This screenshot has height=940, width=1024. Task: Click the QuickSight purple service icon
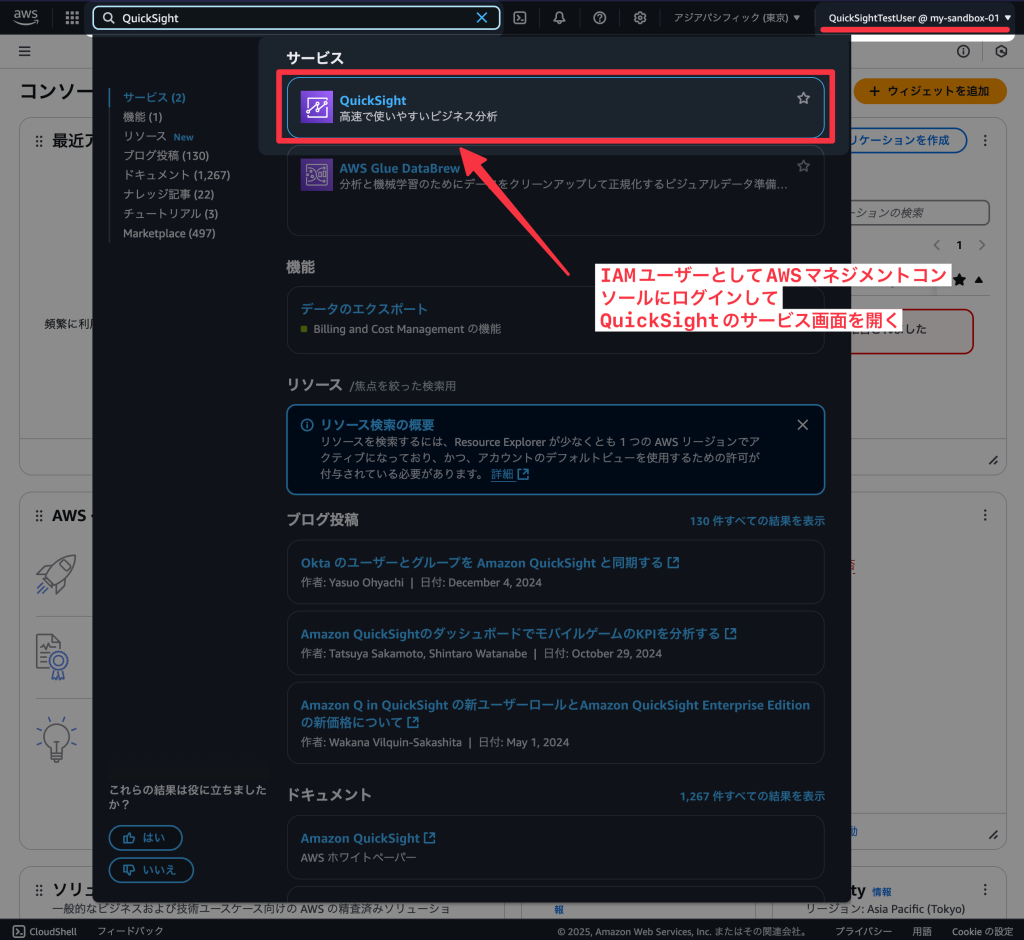(x=316, y=107)
